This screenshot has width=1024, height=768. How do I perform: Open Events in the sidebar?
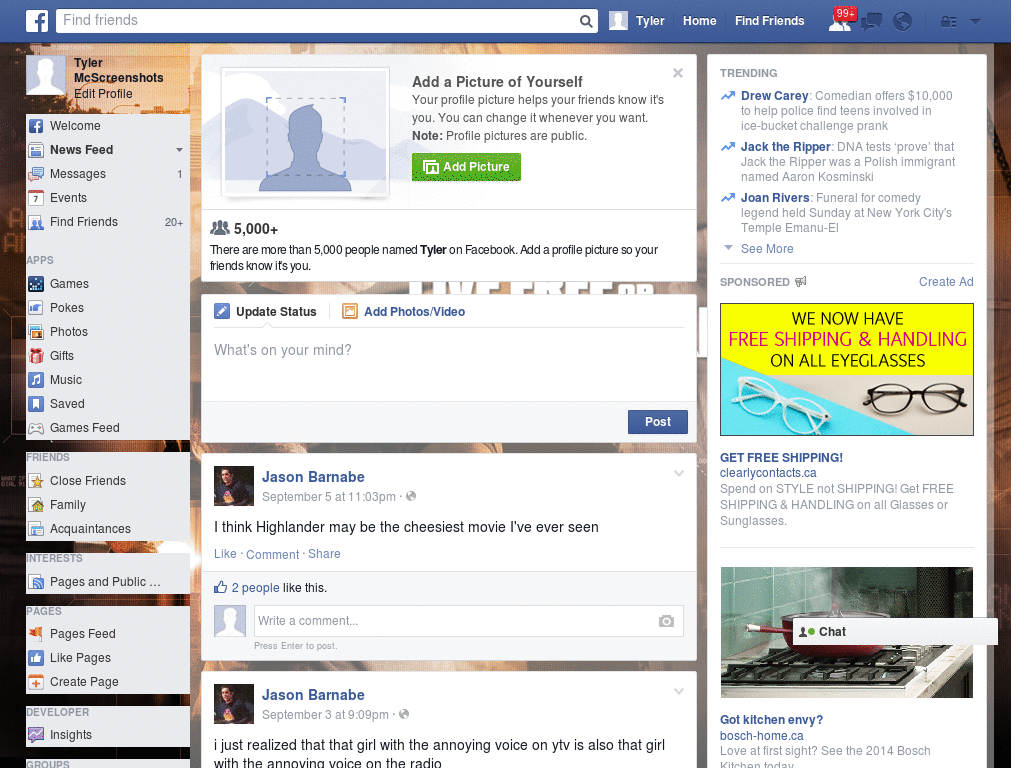pyautogui.click(x=108, y=198)
